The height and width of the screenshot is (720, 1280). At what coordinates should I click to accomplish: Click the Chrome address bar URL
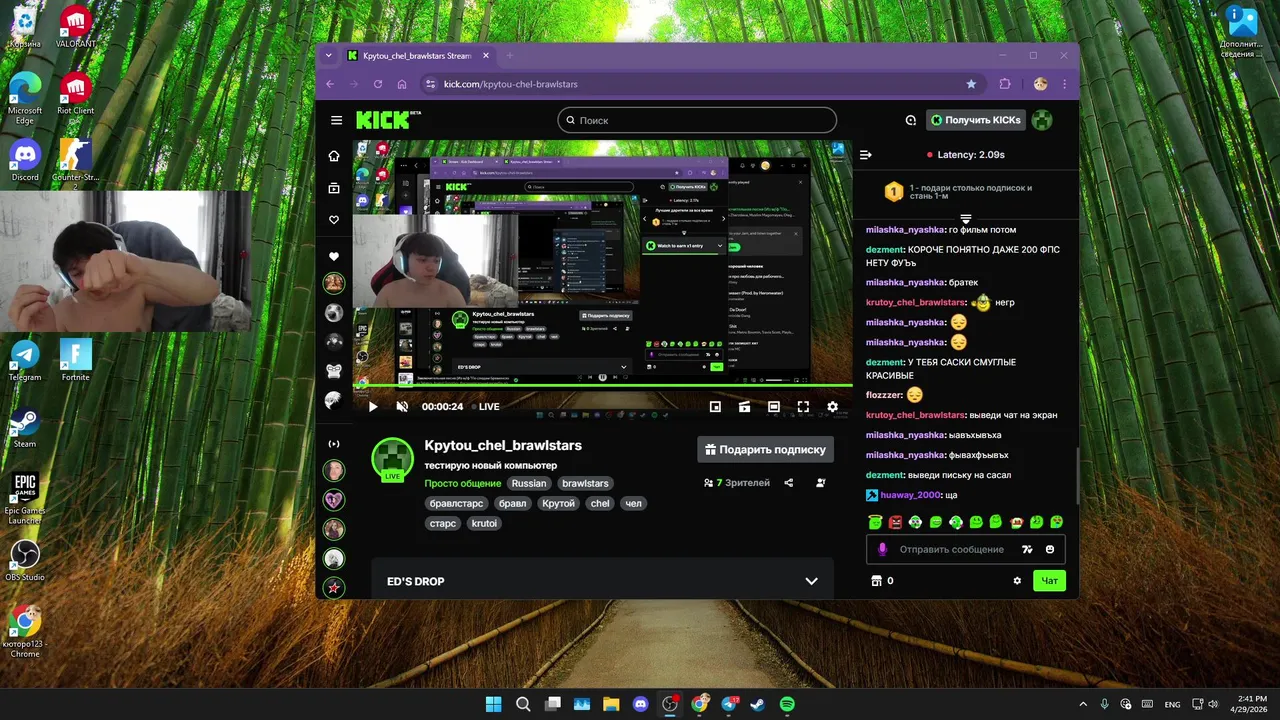[x=511, y=84]
